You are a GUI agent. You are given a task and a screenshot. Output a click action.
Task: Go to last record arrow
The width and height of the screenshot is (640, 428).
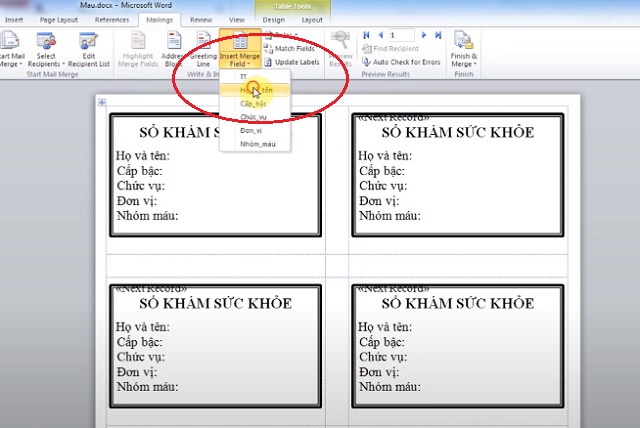pos(438,35)
